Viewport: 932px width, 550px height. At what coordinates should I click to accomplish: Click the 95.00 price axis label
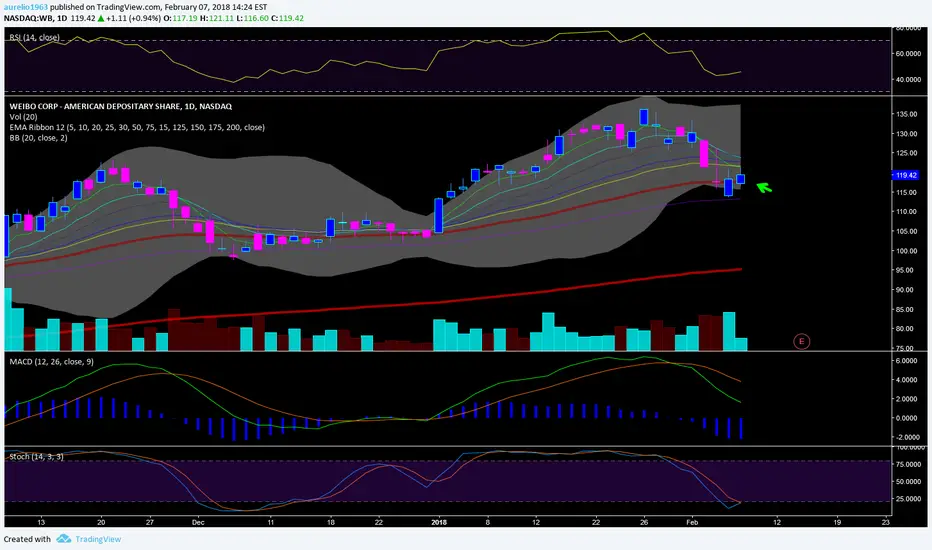tap(907, 271)
